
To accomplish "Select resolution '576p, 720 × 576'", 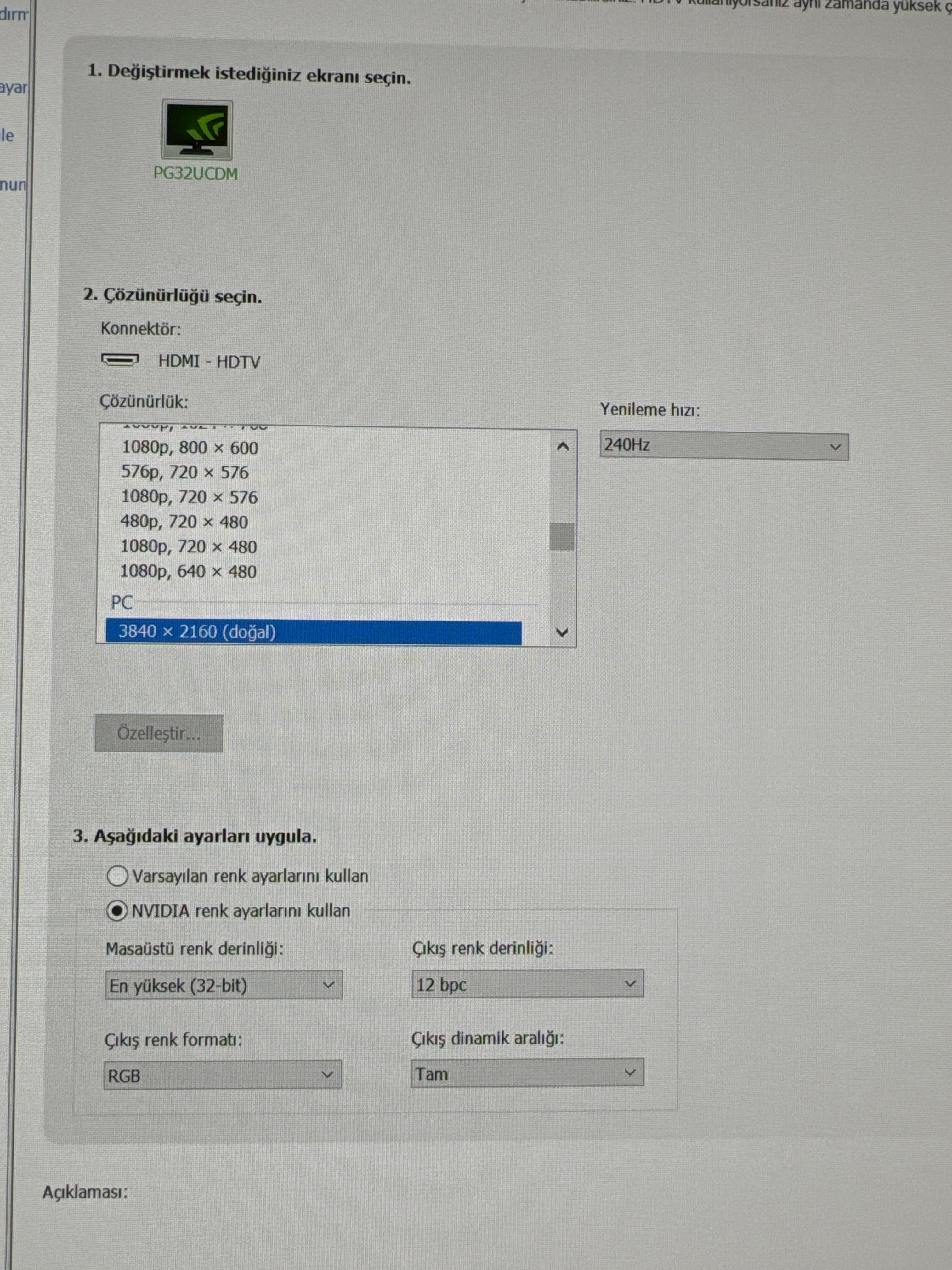I will pos(185,472).
